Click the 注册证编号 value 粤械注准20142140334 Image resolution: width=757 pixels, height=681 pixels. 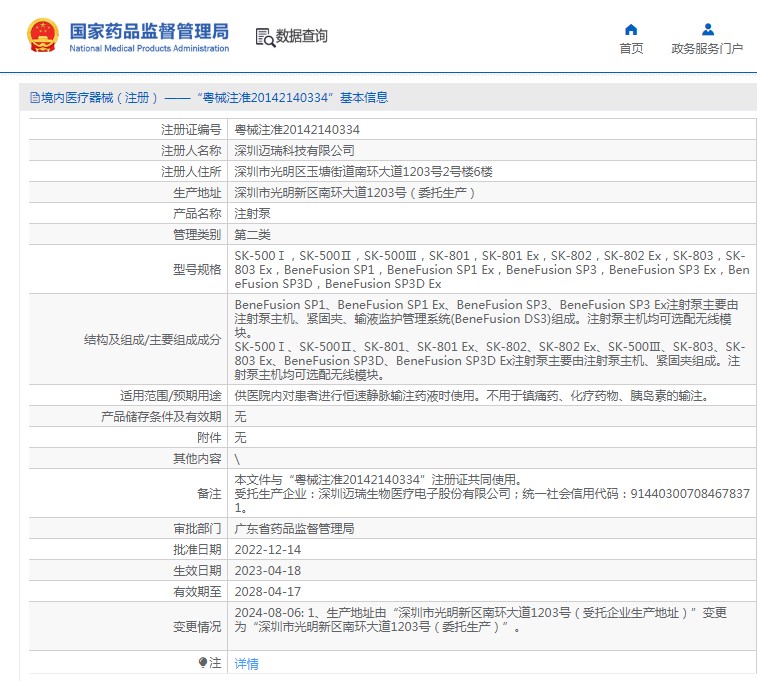297,130
